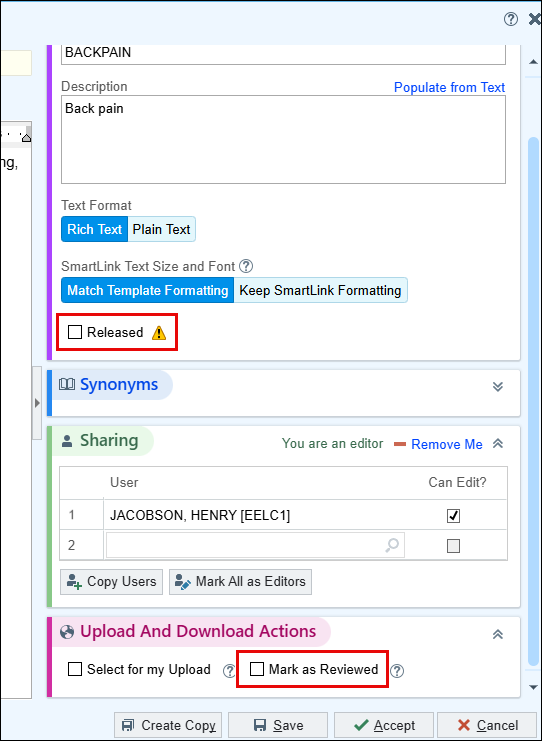
Task: Collapse the Sharing section chevron
Action: (x=498, y=444)
